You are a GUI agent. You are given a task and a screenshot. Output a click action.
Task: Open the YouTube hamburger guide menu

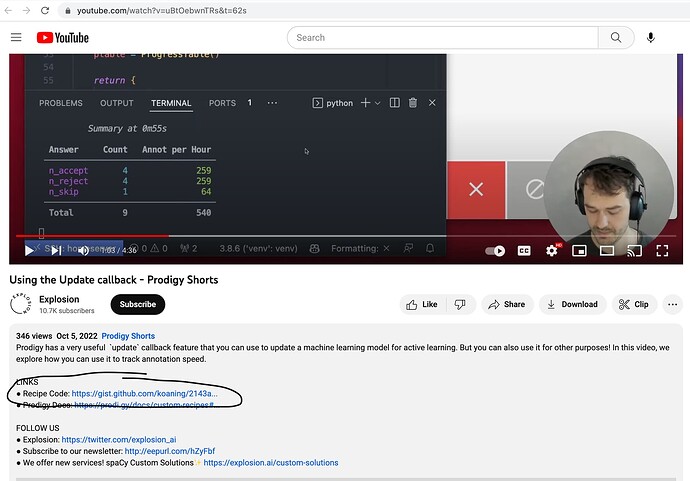click(x=16, y=37)
